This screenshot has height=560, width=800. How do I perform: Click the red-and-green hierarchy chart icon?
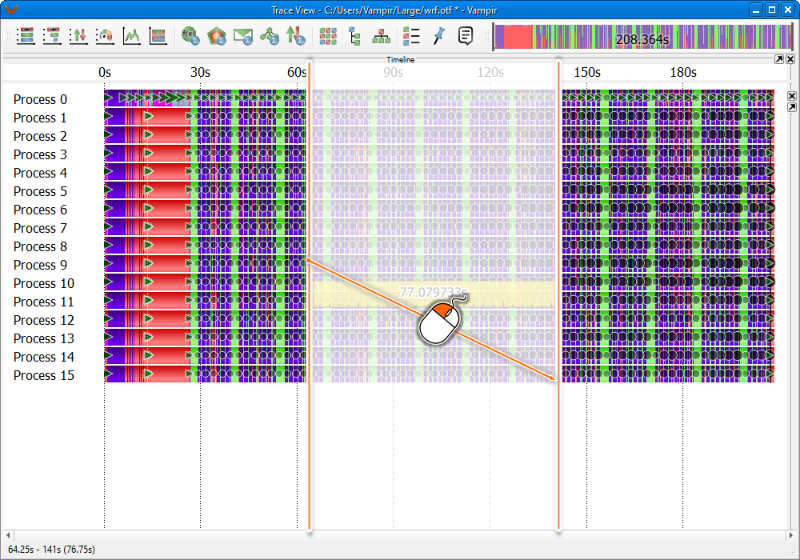(x=381, y=36)
